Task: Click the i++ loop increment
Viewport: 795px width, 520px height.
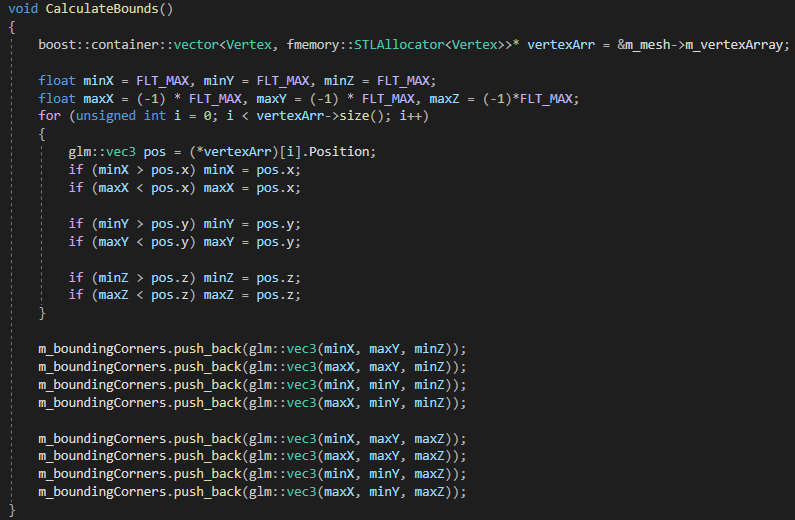Action: (x=411, y=116)
